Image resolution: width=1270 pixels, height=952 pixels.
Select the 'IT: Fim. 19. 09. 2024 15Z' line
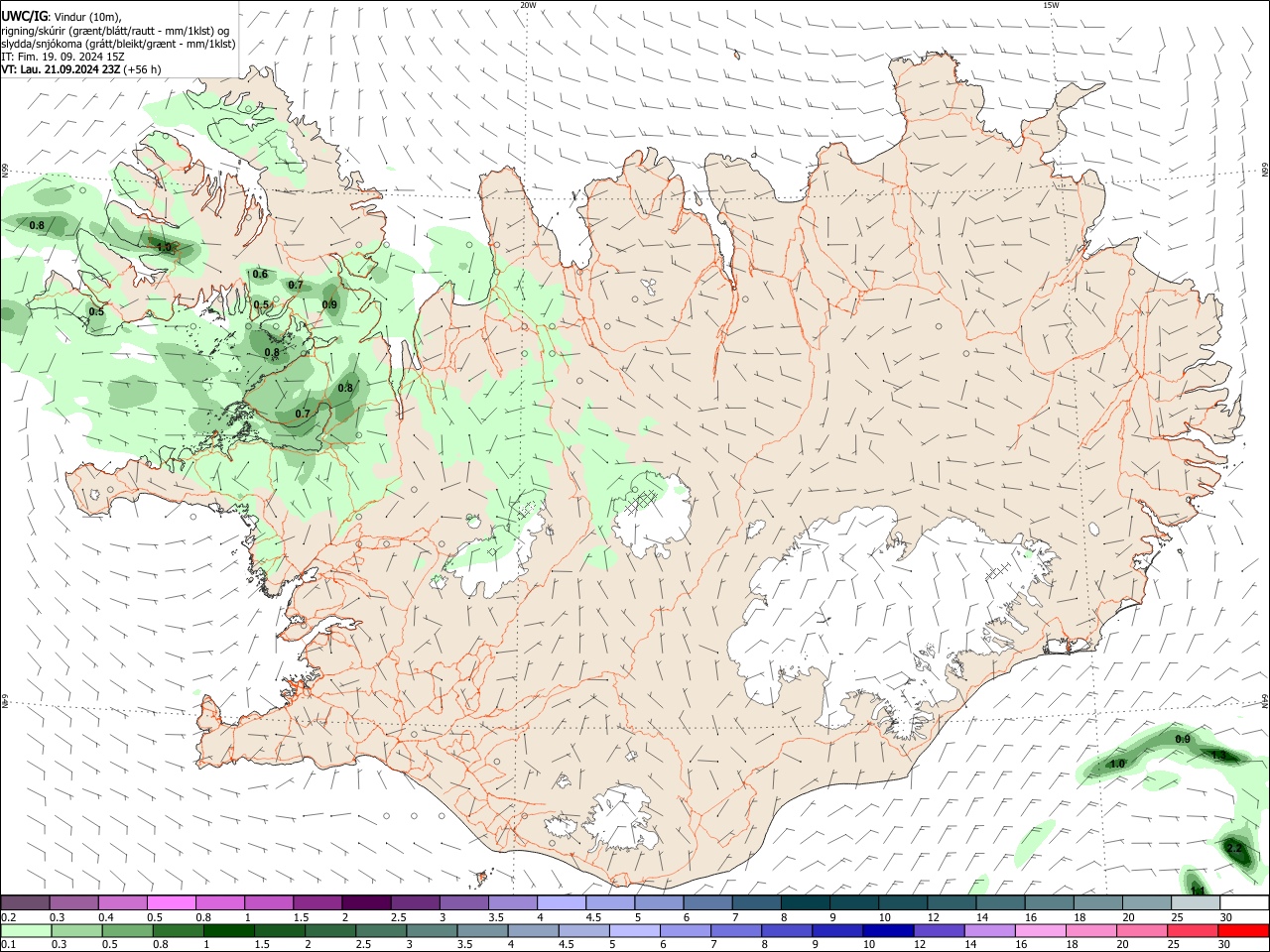pos(63,57)
